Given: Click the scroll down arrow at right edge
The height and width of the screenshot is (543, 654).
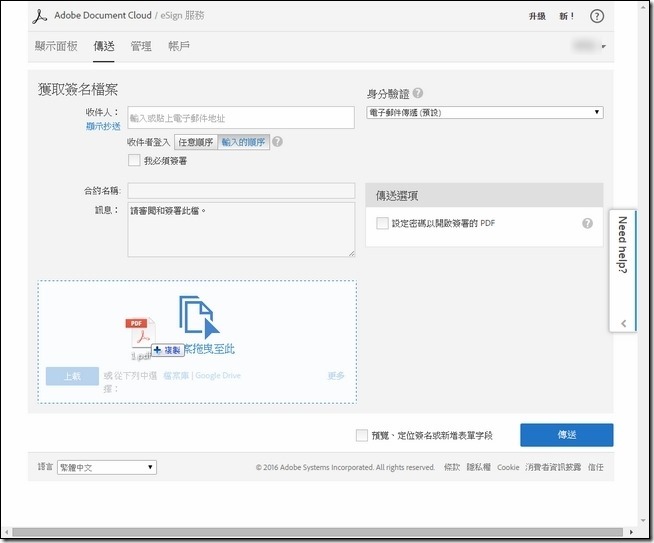Looking at the screenshot, I should click(643, 520).
